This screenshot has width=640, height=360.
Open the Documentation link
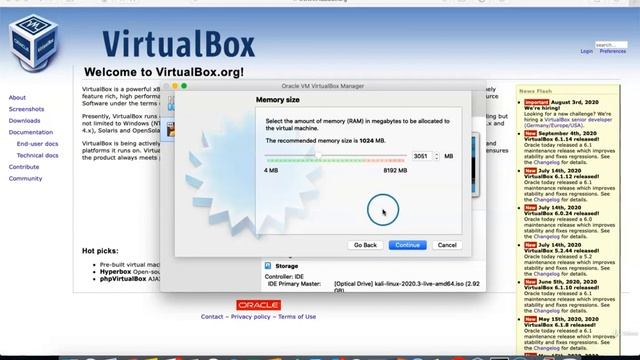pos(31,132)
